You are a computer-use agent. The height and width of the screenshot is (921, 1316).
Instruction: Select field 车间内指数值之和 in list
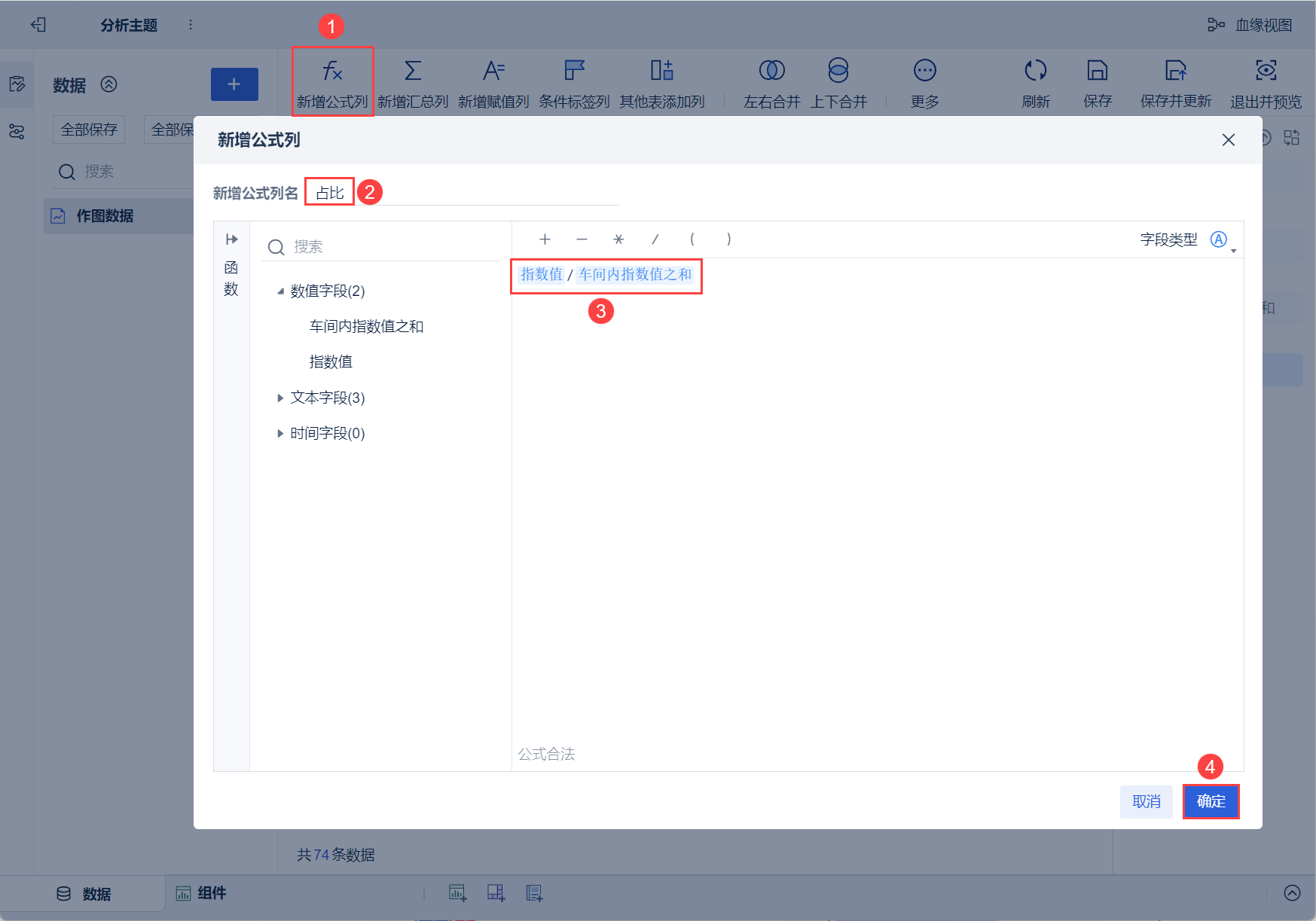pos(367,326)
